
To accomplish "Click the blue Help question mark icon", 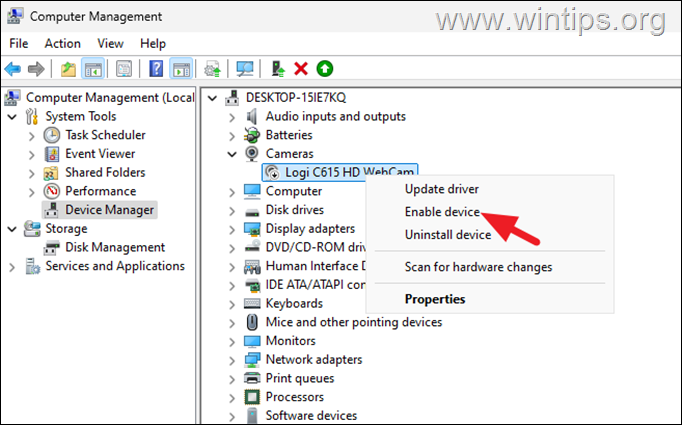I will (x=156, y=69).
